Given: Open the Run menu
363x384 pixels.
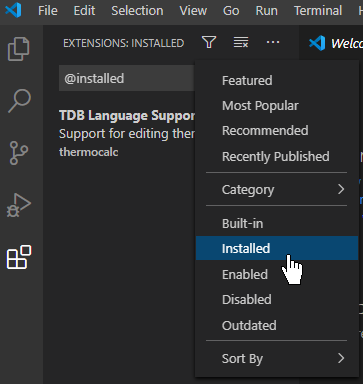Looking at the screenshot, I should tap(266, 11).
